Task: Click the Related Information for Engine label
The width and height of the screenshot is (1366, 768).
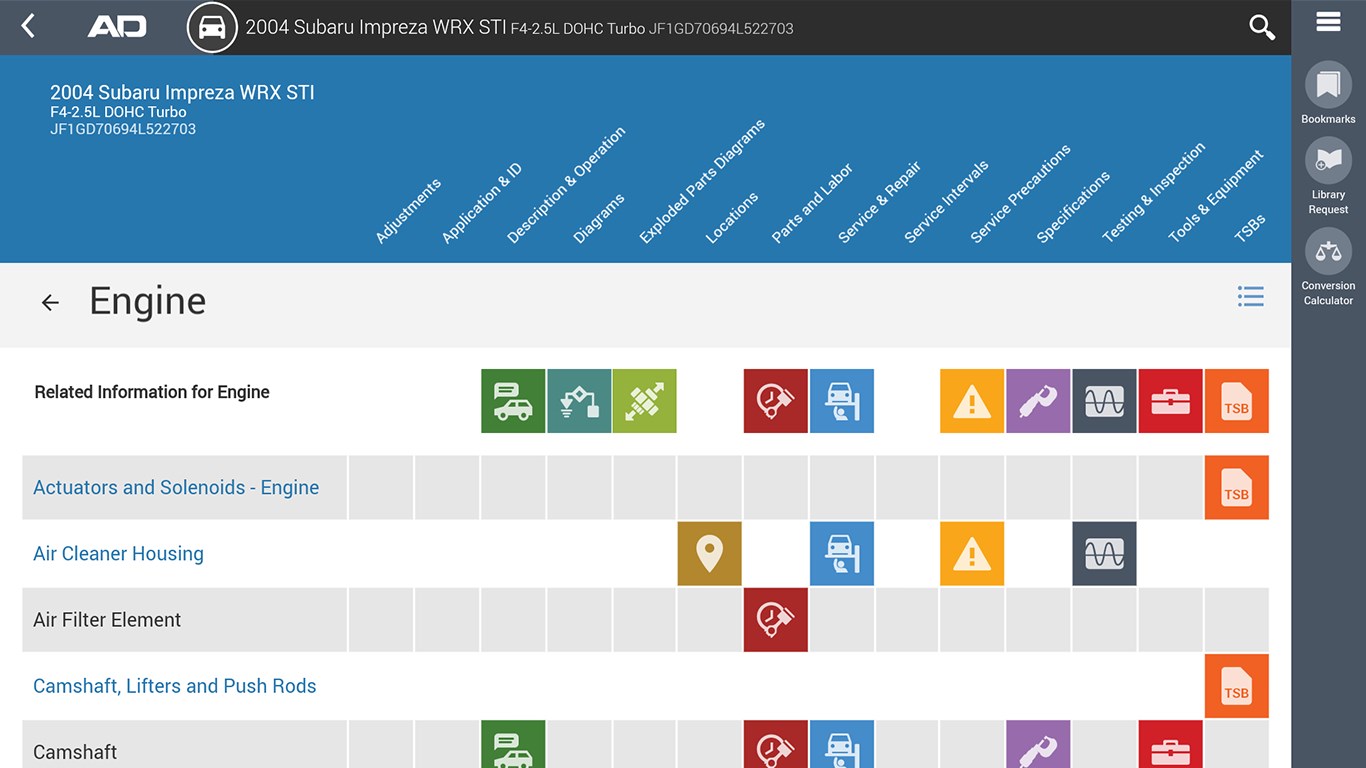Action: (152, 392)
